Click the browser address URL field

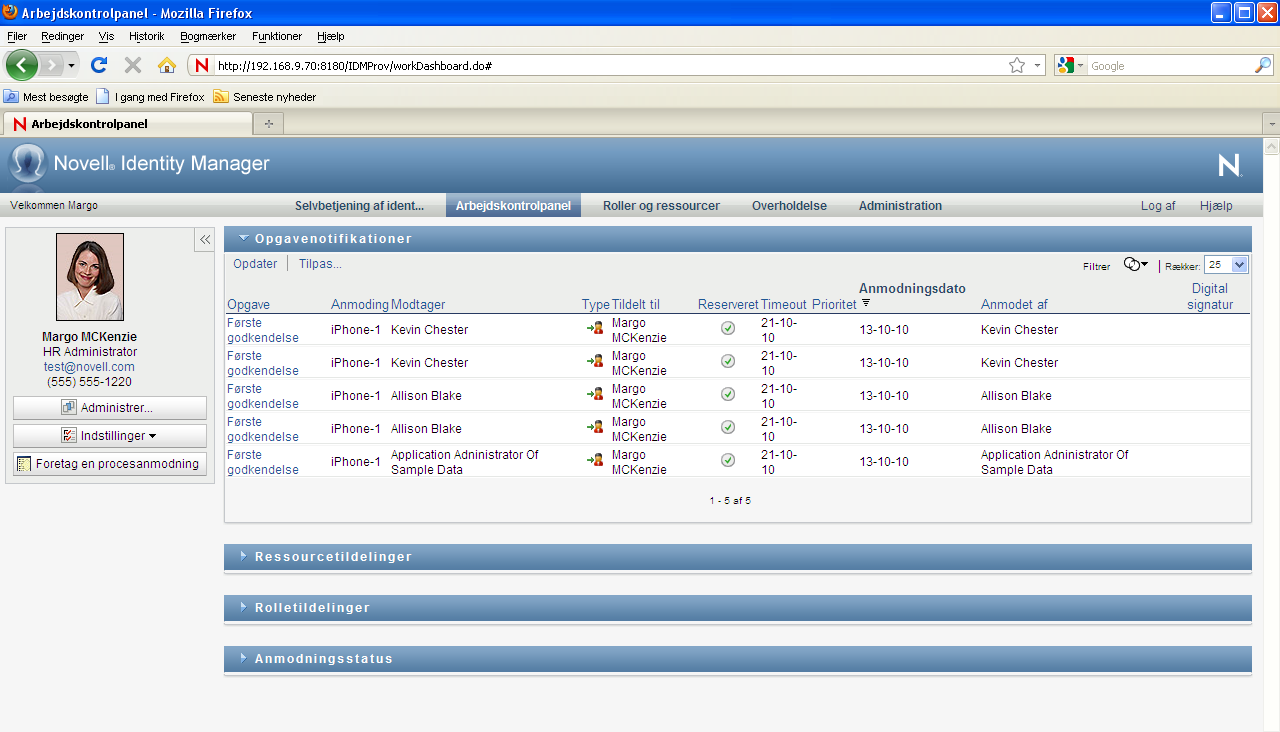click(610, 66)
